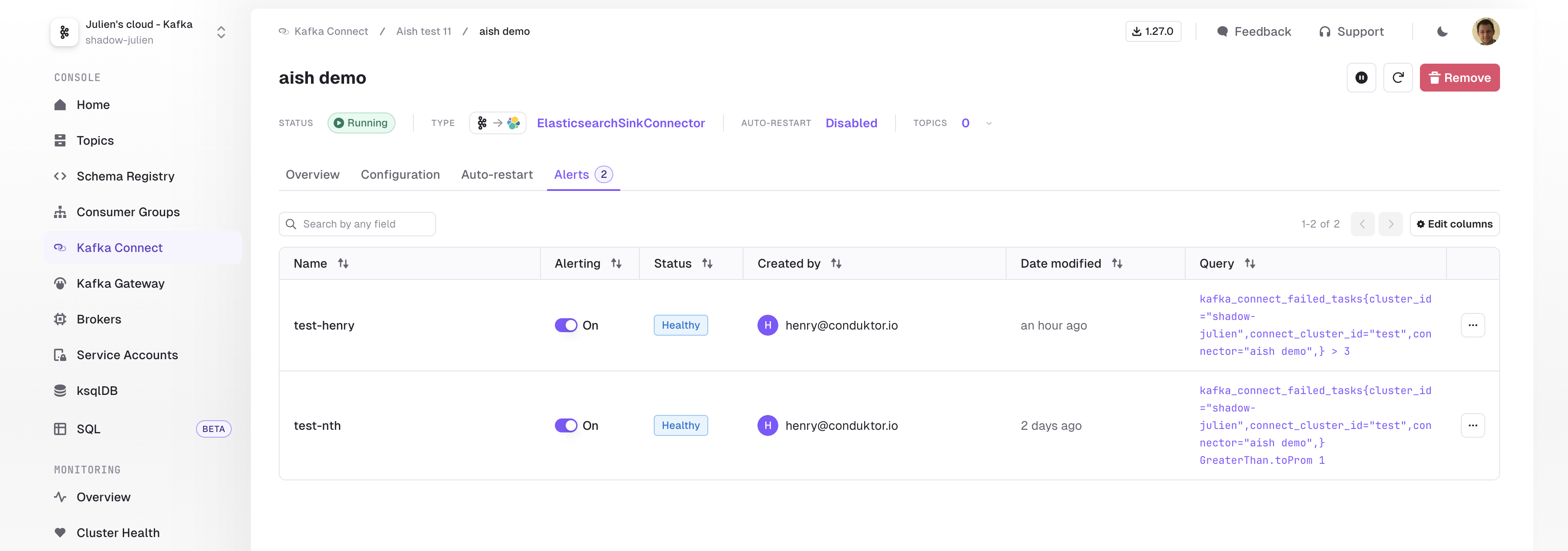Open the Edit columns button
The height and width of the screenshot is (551, 1568).
point(1454,224)
